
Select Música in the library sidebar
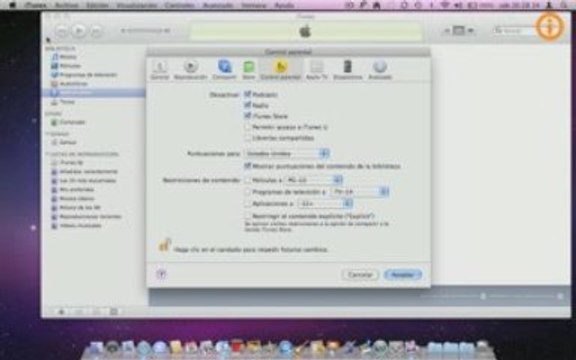tap(64, 57)
